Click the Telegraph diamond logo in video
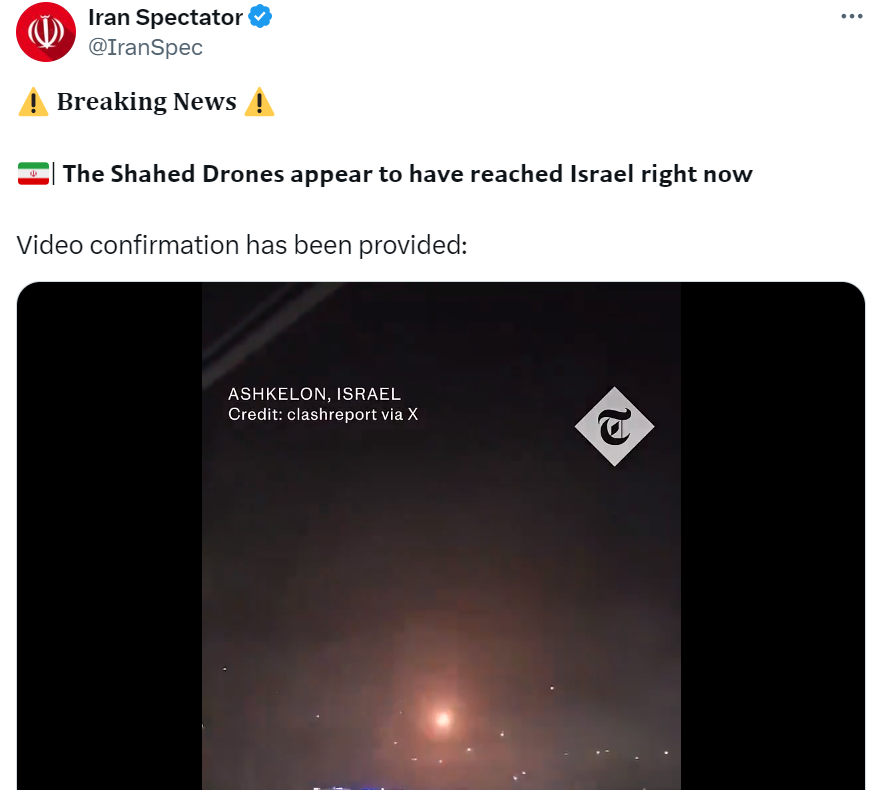Image resolution: width=886 pixels, height=790 pixels. pyautogui.click(x=614, y=427)
